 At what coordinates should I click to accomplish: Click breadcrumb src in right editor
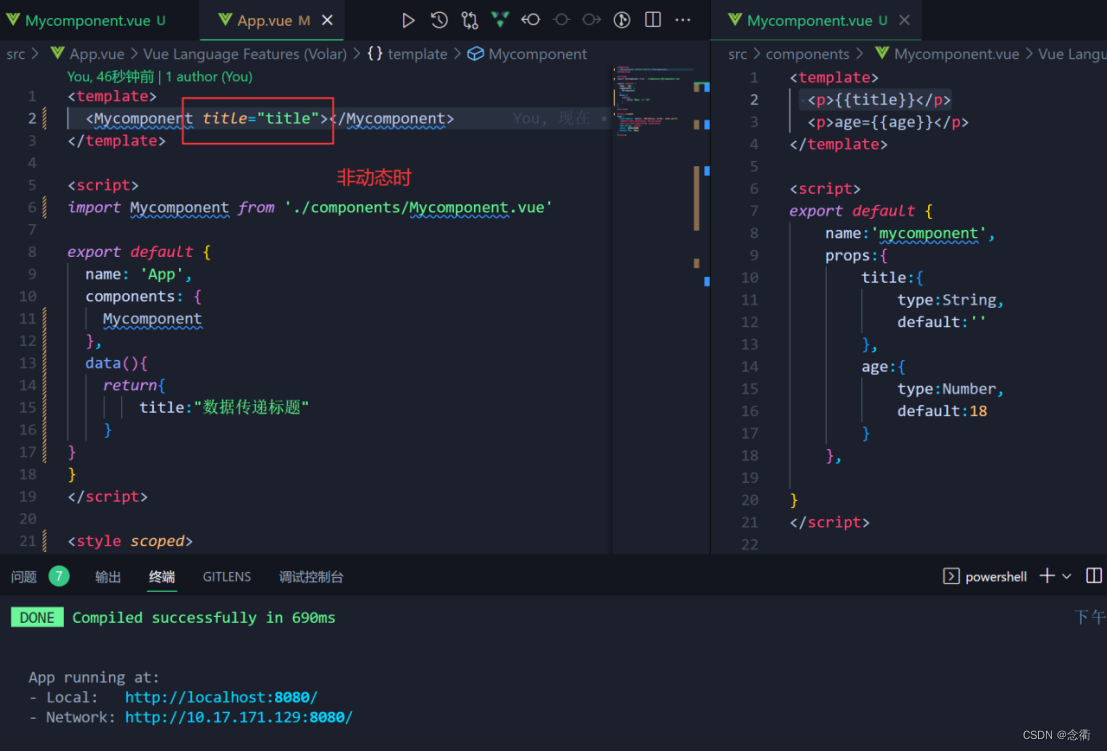point(738,54)
